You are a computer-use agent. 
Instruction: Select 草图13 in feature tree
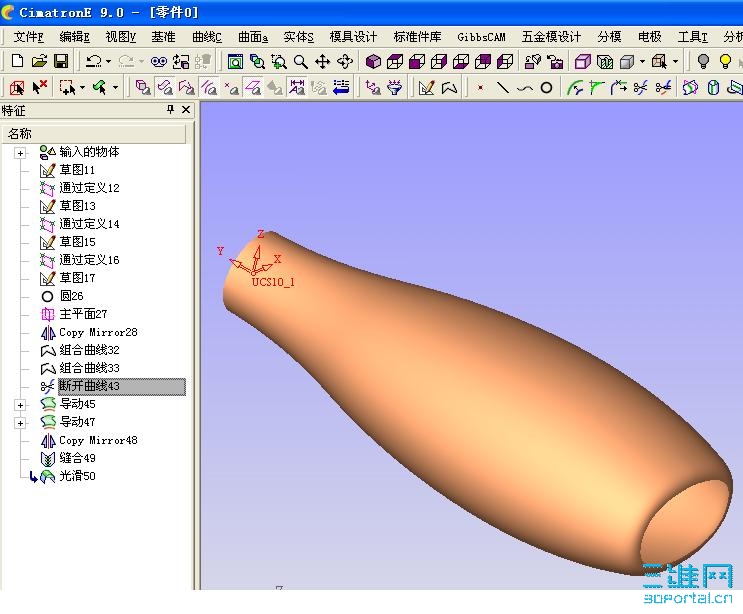[x=77, y=206]
